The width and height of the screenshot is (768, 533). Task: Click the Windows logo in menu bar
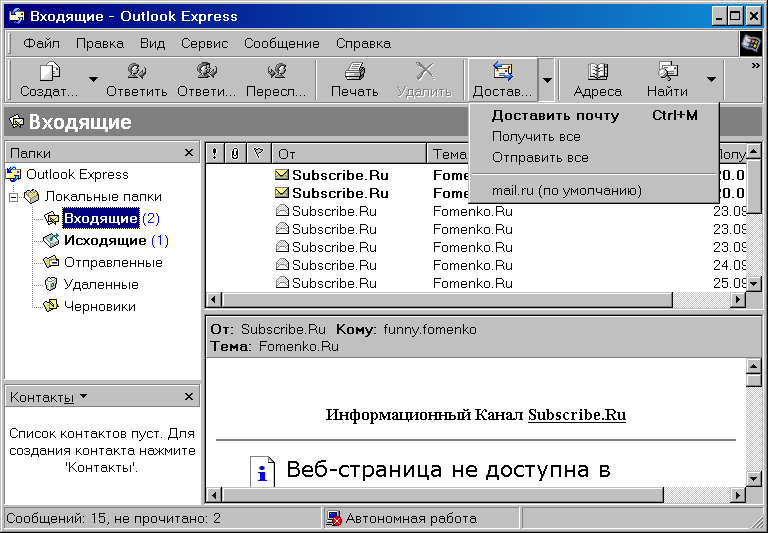751,44
